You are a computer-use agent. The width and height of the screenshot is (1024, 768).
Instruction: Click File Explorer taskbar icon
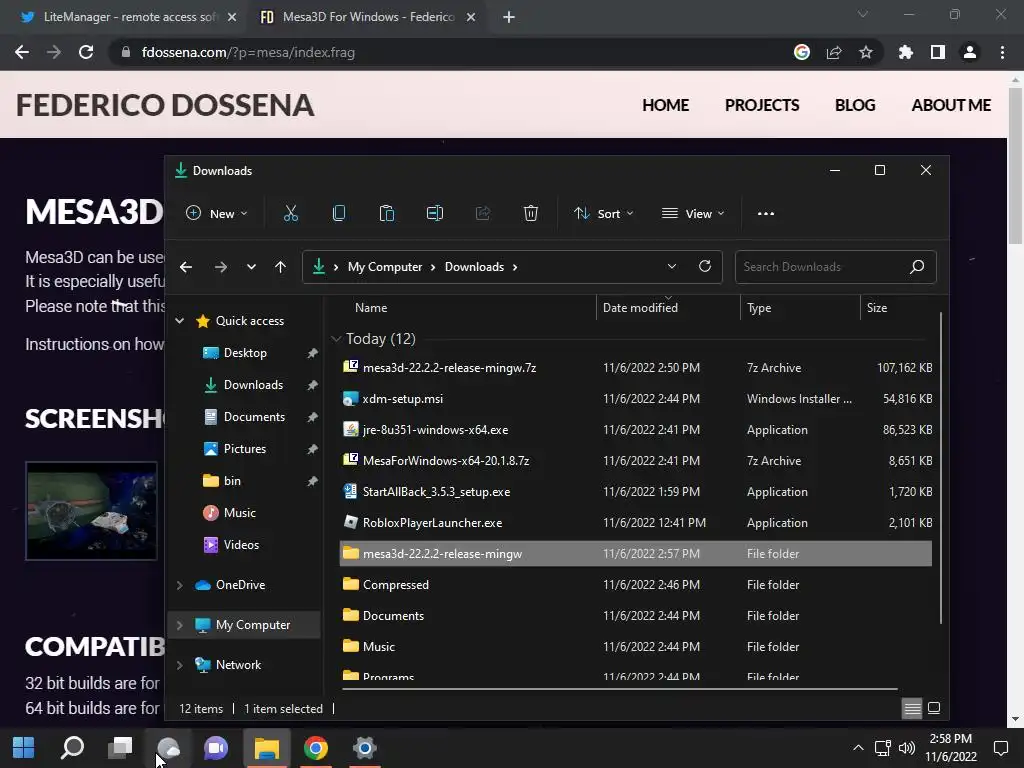[266, 748]
